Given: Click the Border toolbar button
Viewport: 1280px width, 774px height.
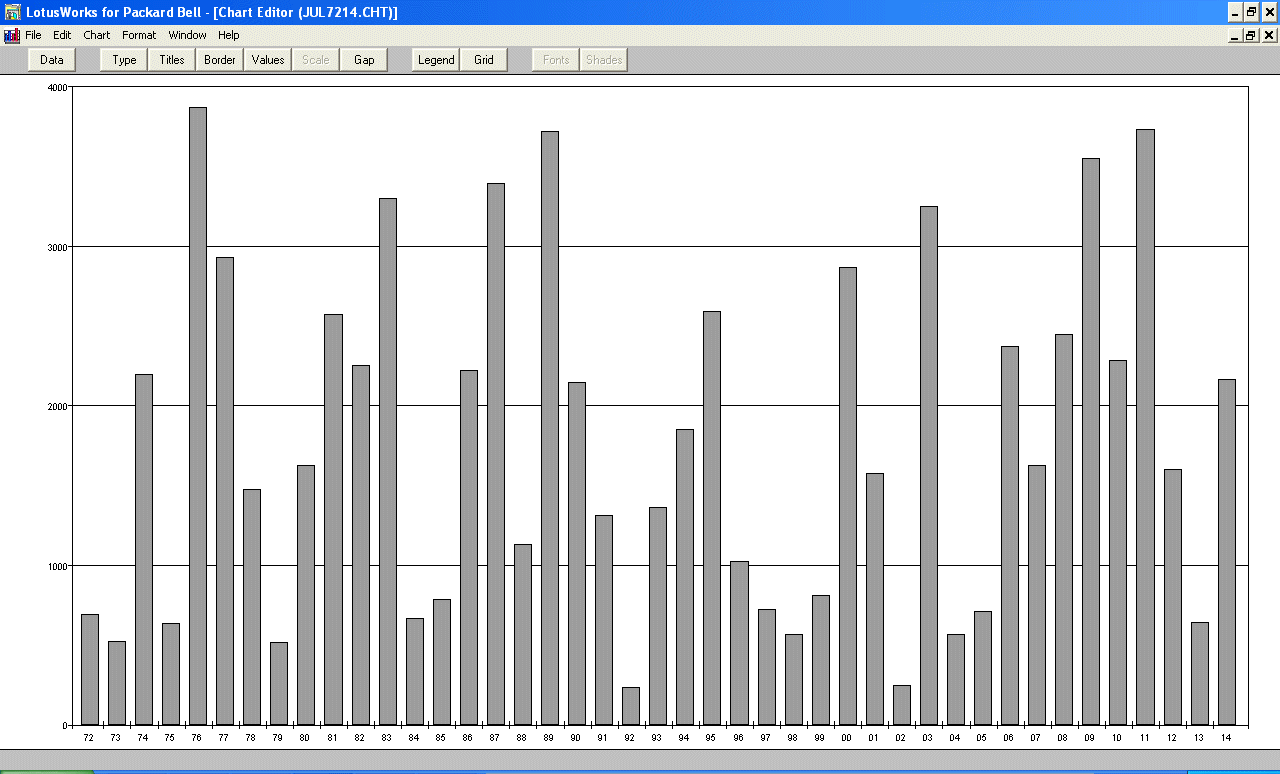Looking at the screenshot, I should click(220, 60).
